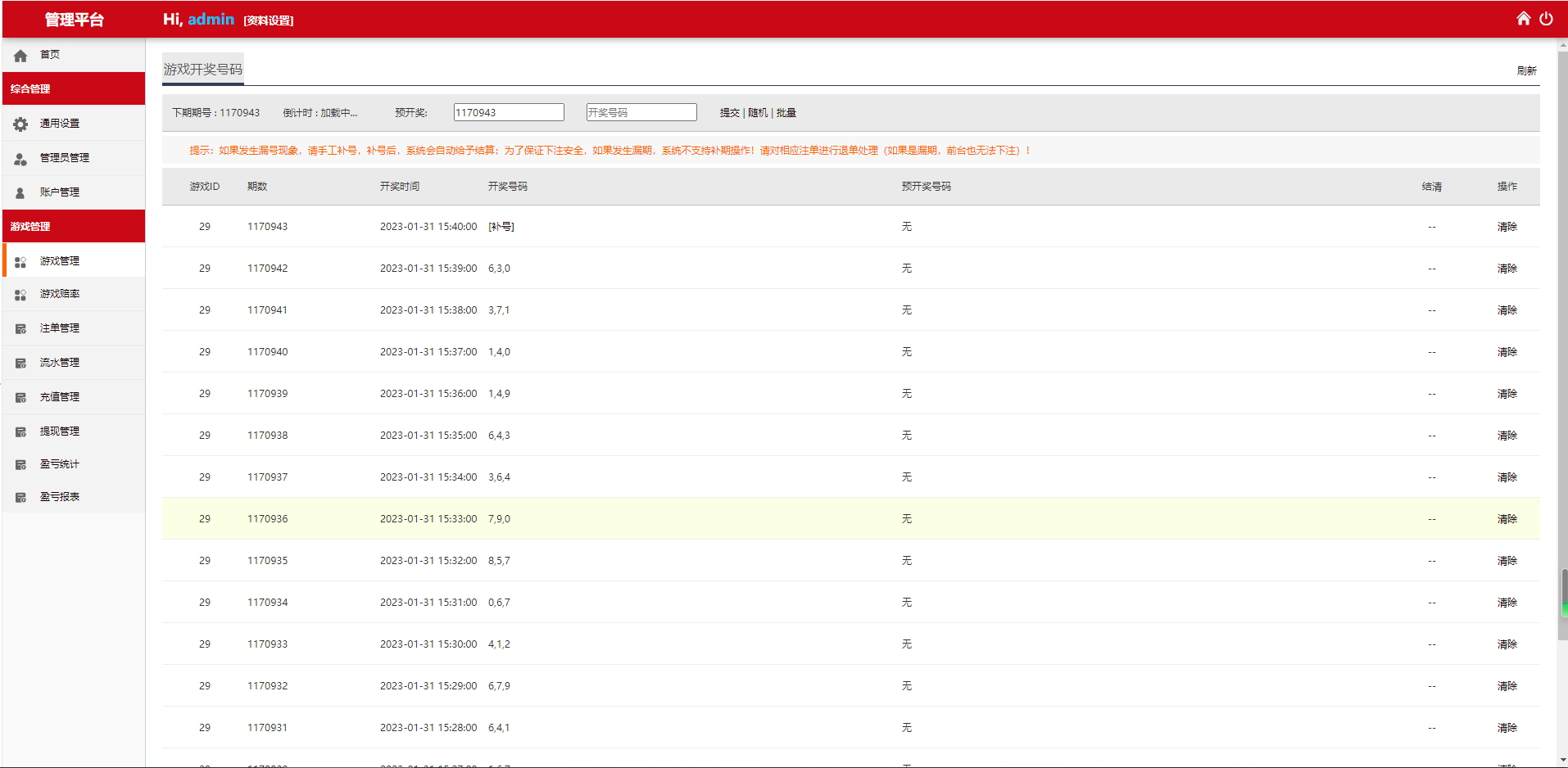The height and width of the screenshot is (768, 1568).
Task: Click the admin username in header
Action: point(211,19)
